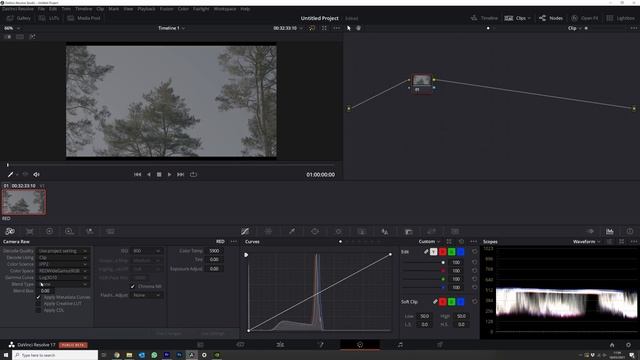
Task: Switch to the Color page
Action: [360, 345]
